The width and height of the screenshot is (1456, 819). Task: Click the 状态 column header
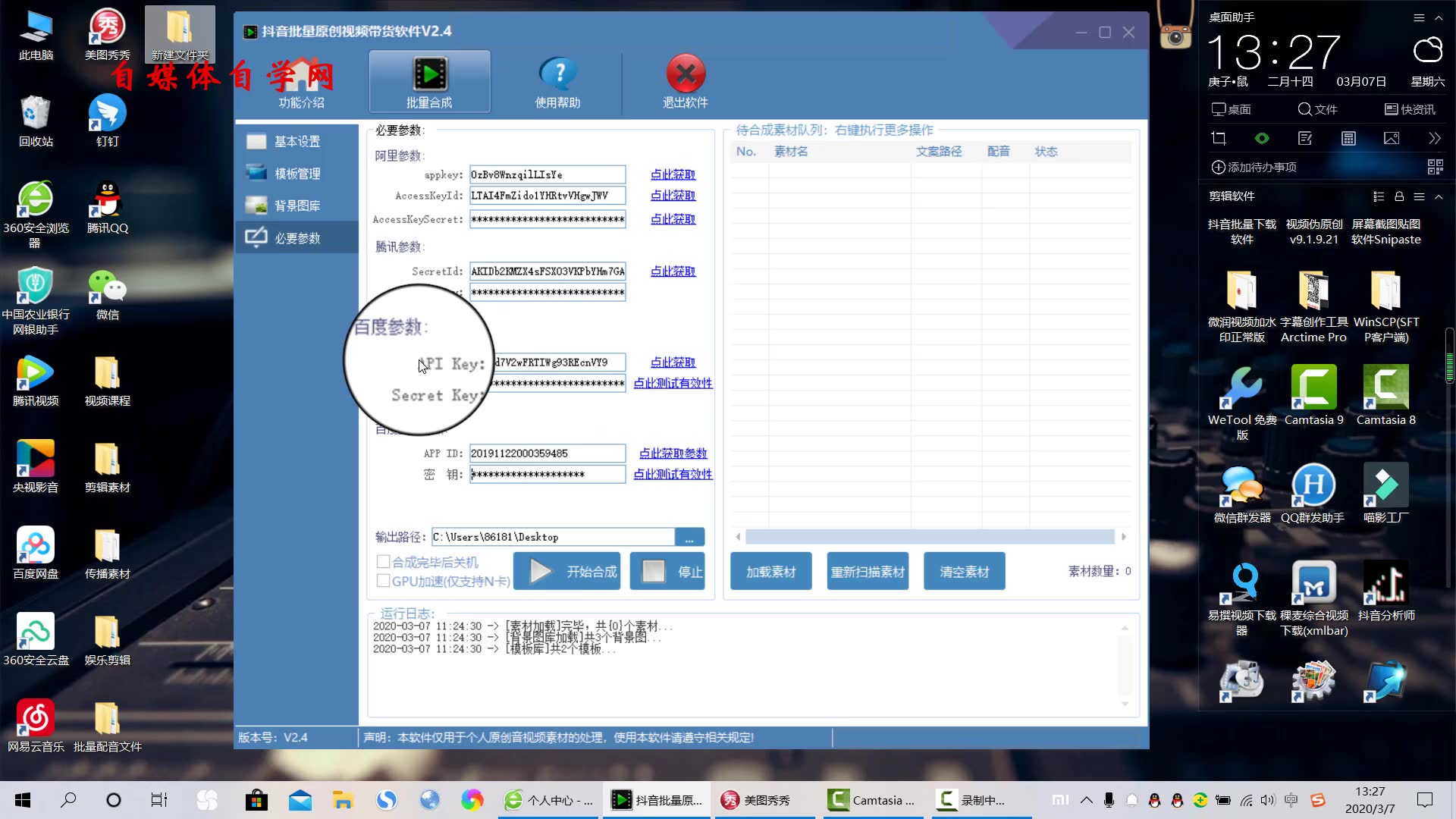point(1046,152)
